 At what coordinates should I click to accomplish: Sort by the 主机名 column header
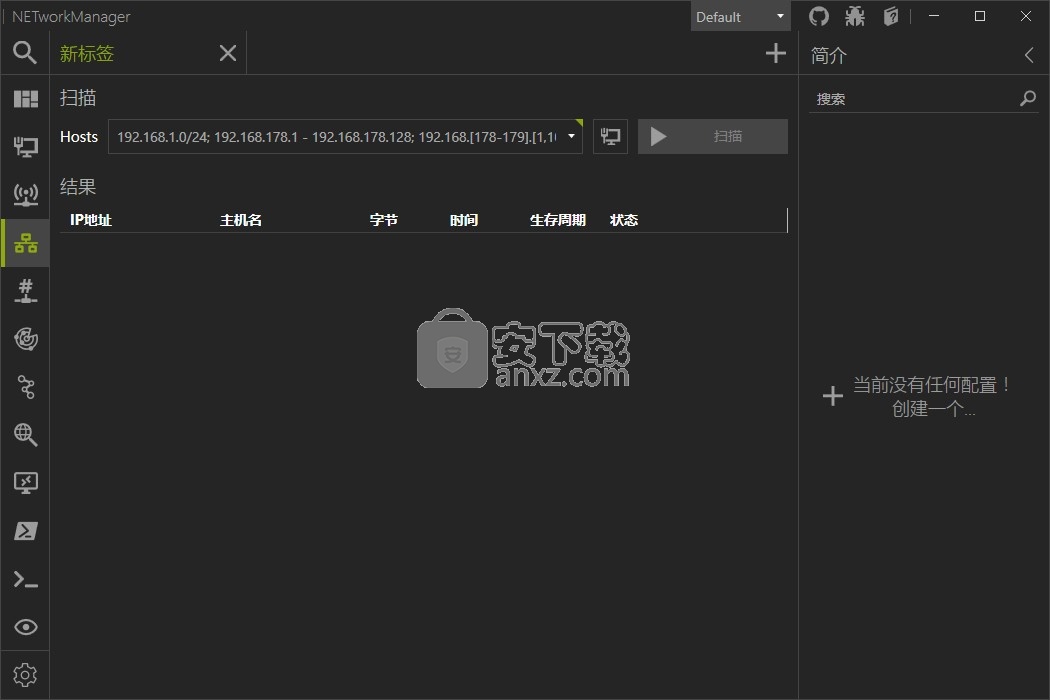(240, 220)
